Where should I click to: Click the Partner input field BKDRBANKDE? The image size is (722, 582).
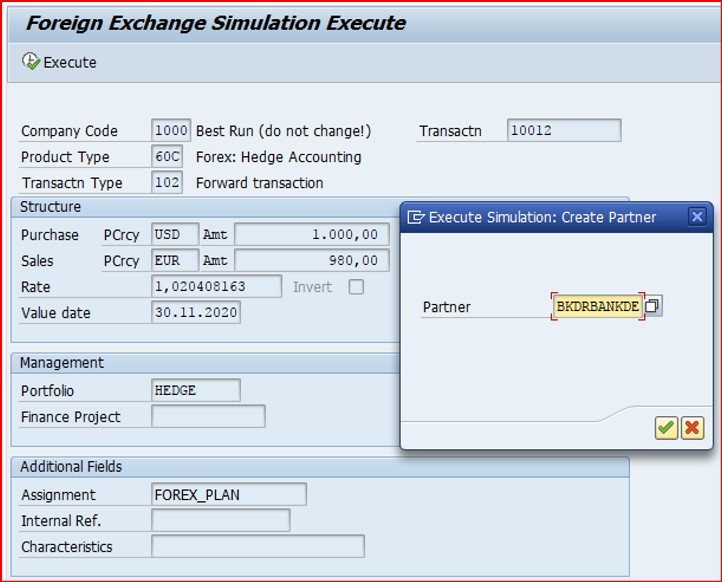(598, 306)
